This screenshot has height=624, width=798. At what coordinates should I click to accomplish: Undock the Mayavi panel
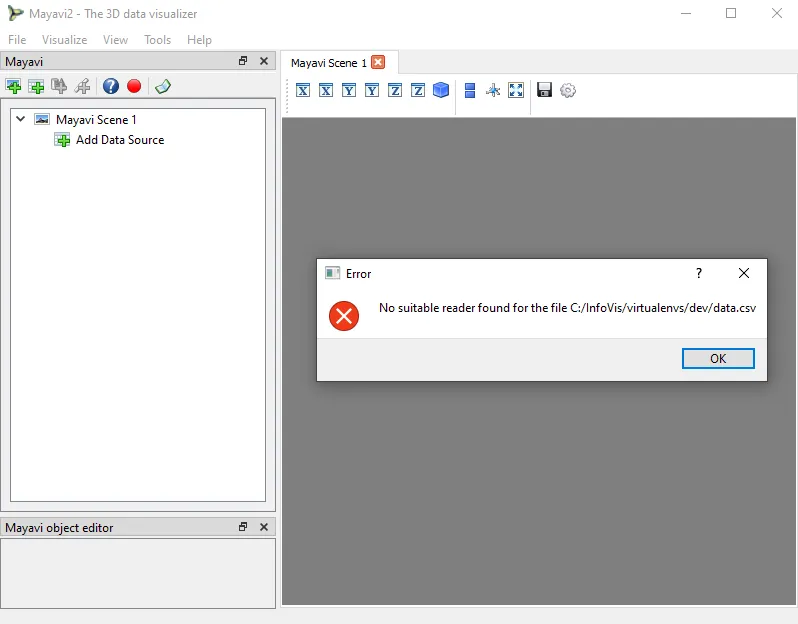tap(243, 61)
